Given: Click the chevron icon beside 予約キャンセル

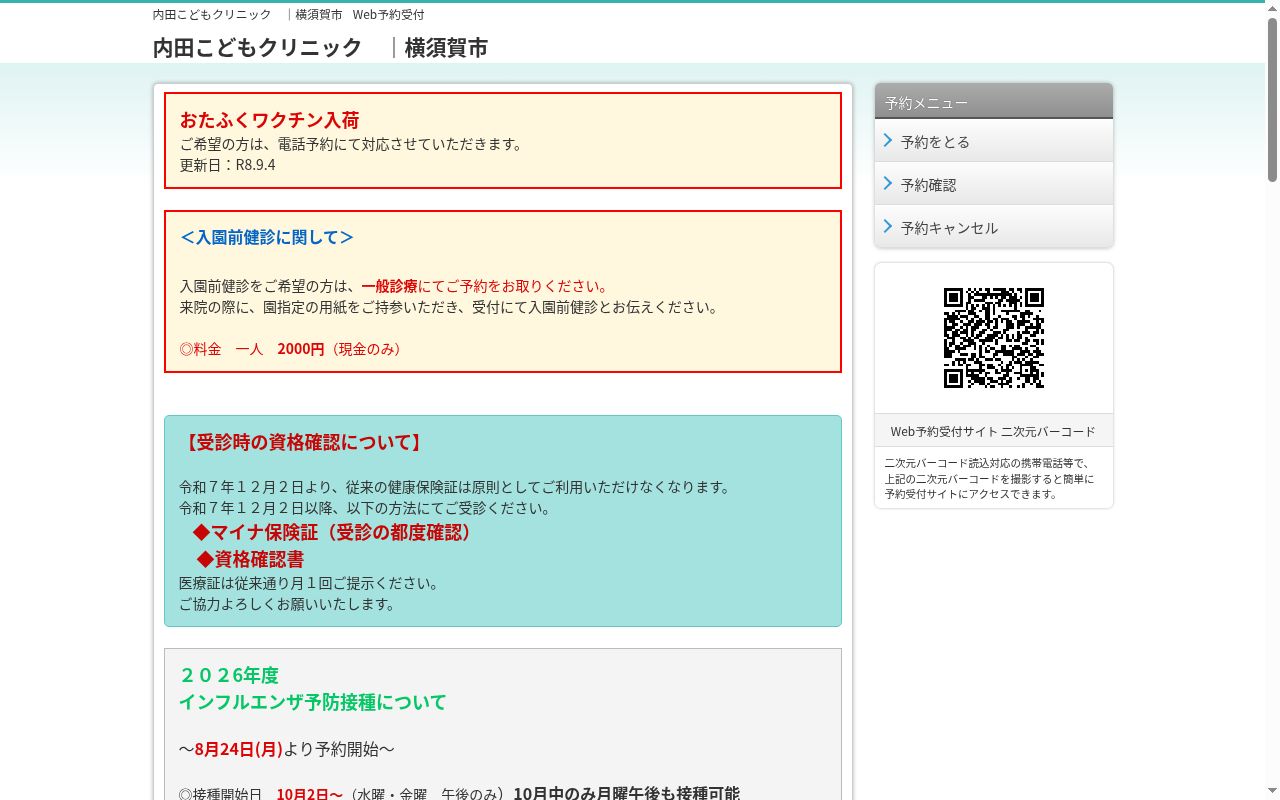Looking at the screenshot, I should [x=888, y=227].
